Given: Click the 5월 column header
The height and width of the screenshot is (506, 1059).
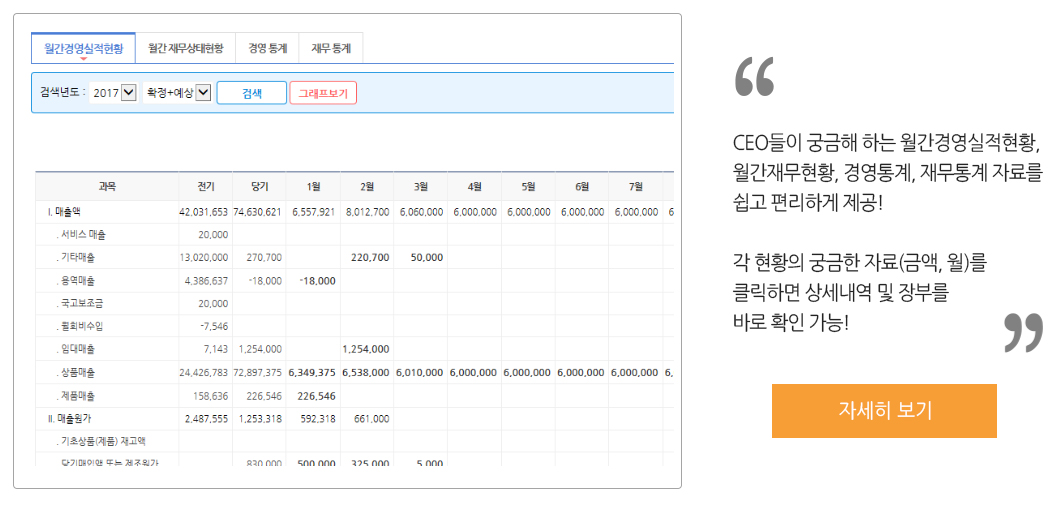Looking at the screenshot, I should 529,186.
